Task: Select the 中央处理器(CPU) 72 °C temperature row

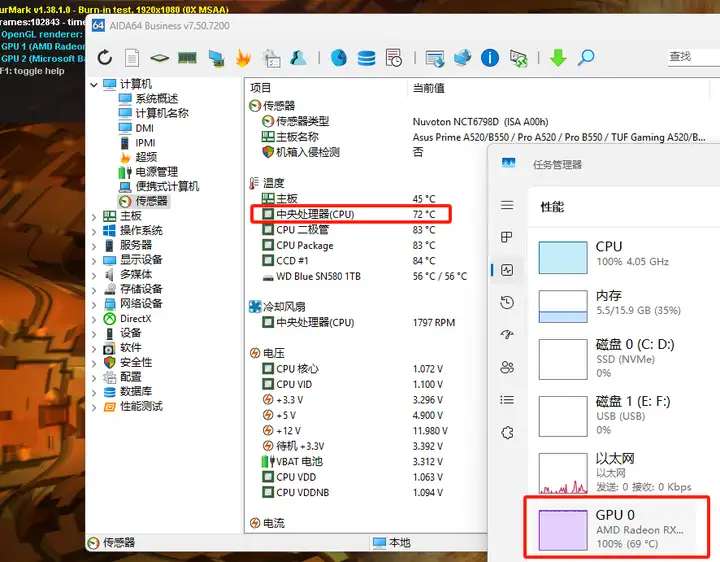Action: pos(349,214)
